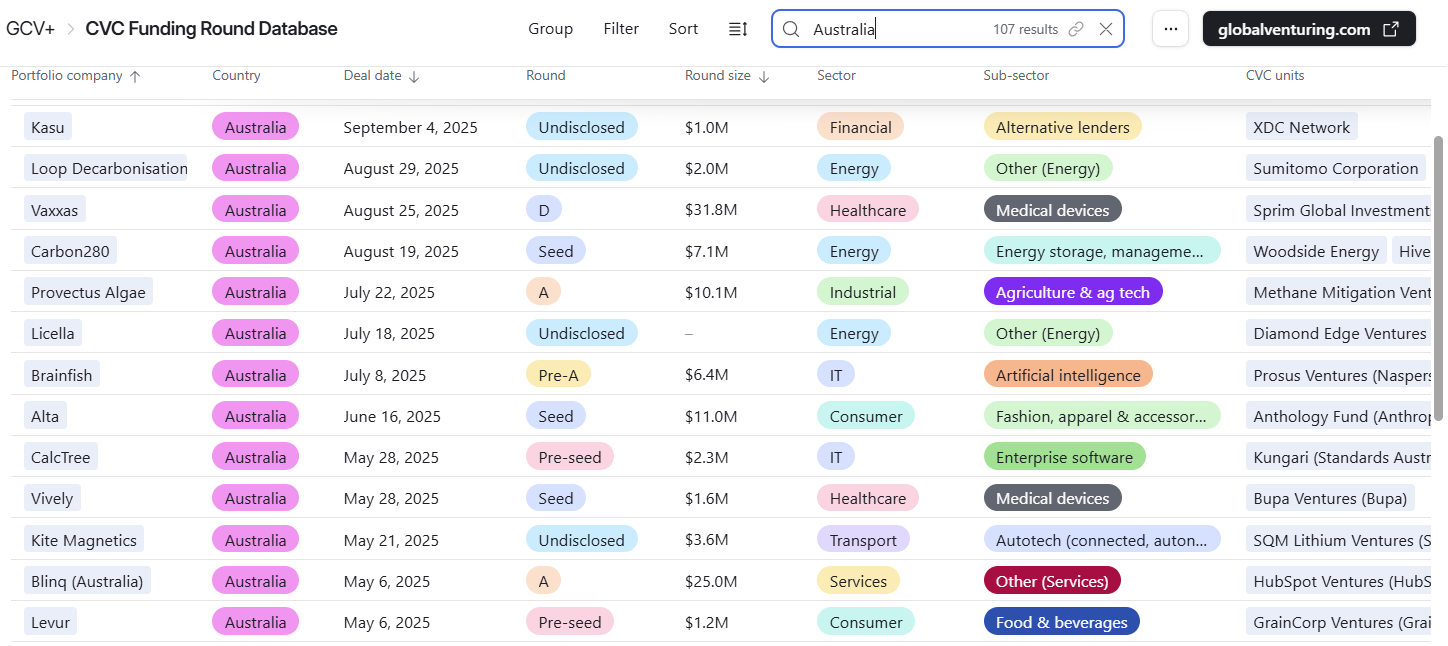Open the three-dot more options menu
This screenshot has width=1448, height=646.
1171,29
